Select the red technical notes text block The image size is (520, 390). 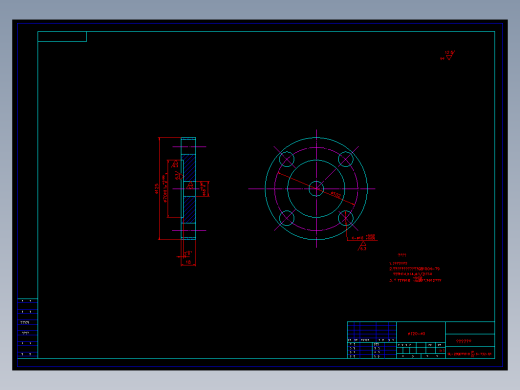[x=415, y=268]
